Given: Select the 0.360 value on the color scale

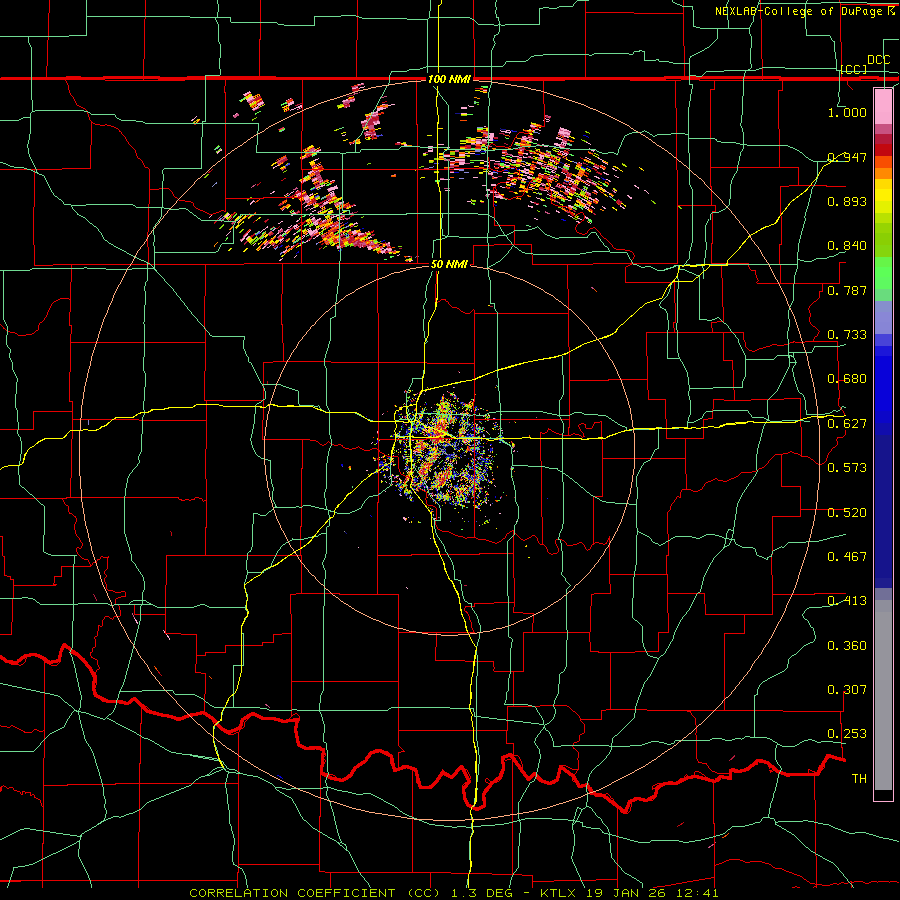Looking at the screenshot, I should click(847, 646).
